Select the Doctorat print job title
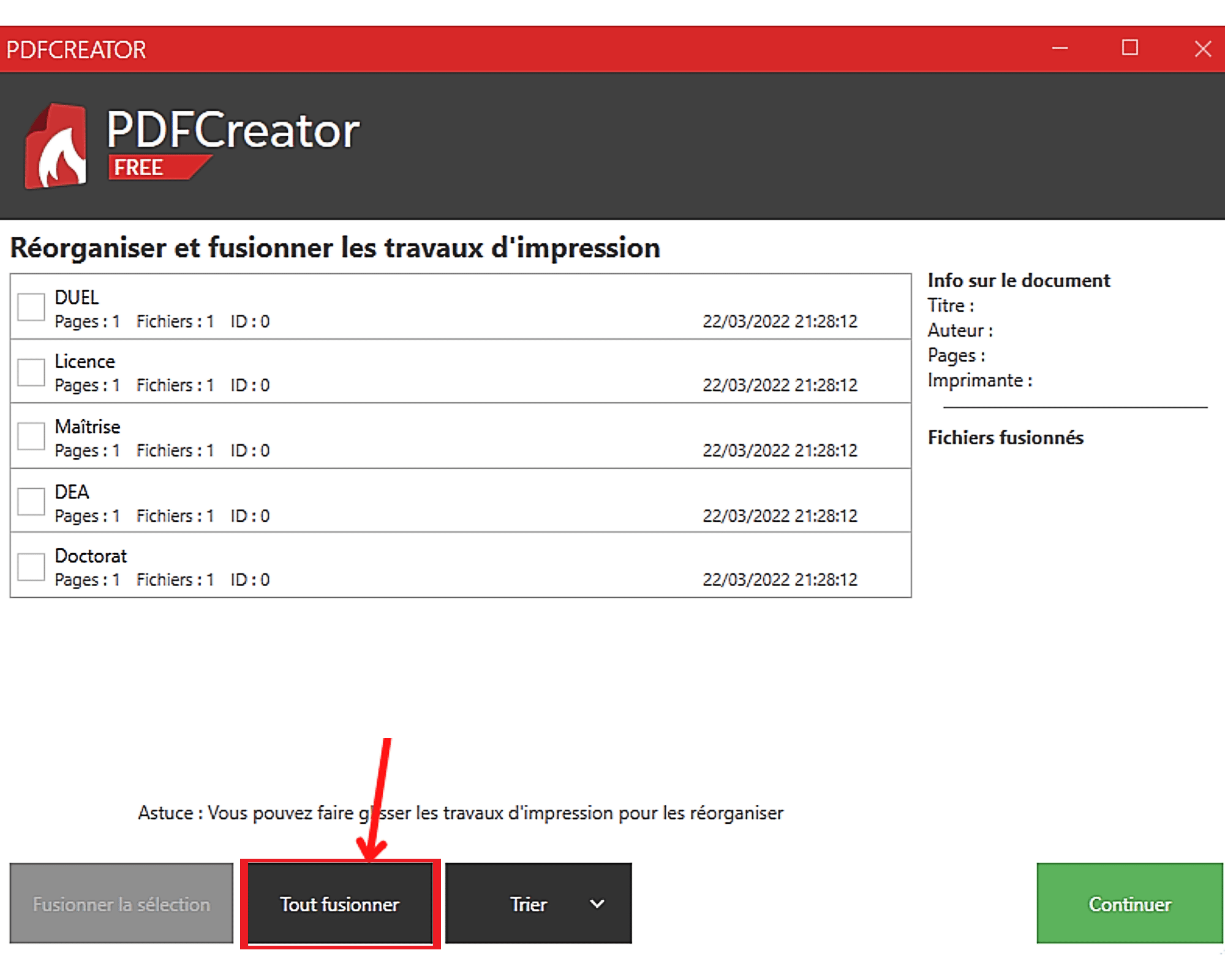This screenshot has width=1225, height=980. tap(91, 556)
